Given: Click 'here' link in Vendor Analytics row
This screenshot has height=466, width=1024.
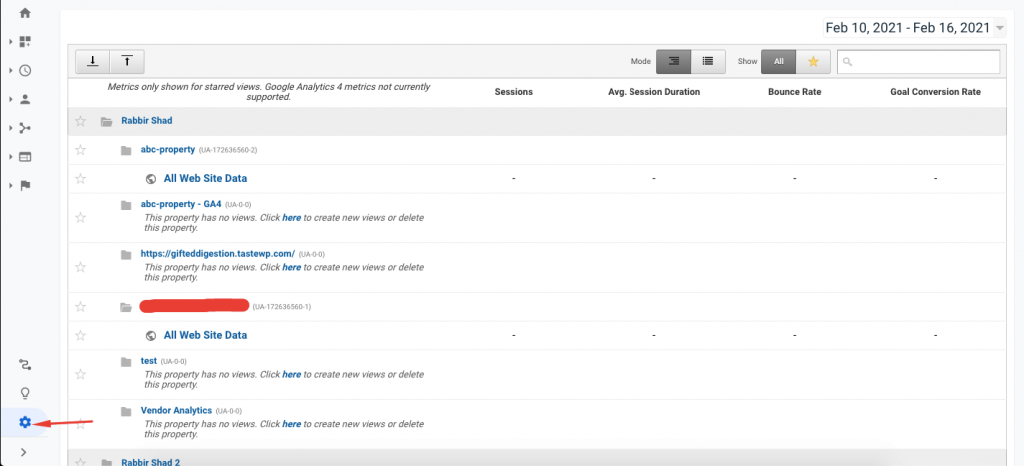Looking at the screenshot, I should 291,424.
